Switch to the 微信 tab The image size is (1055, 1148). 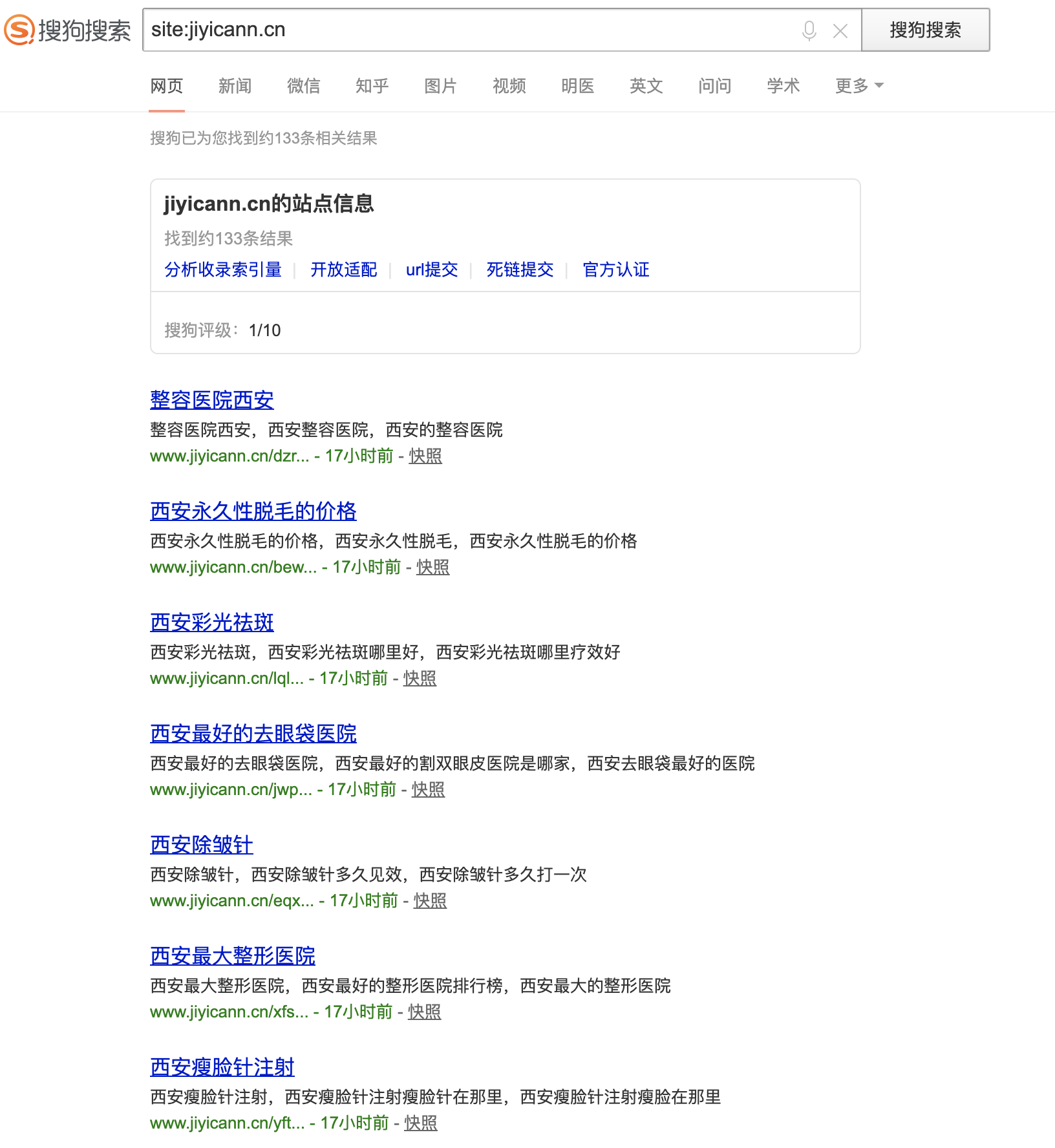304,86
